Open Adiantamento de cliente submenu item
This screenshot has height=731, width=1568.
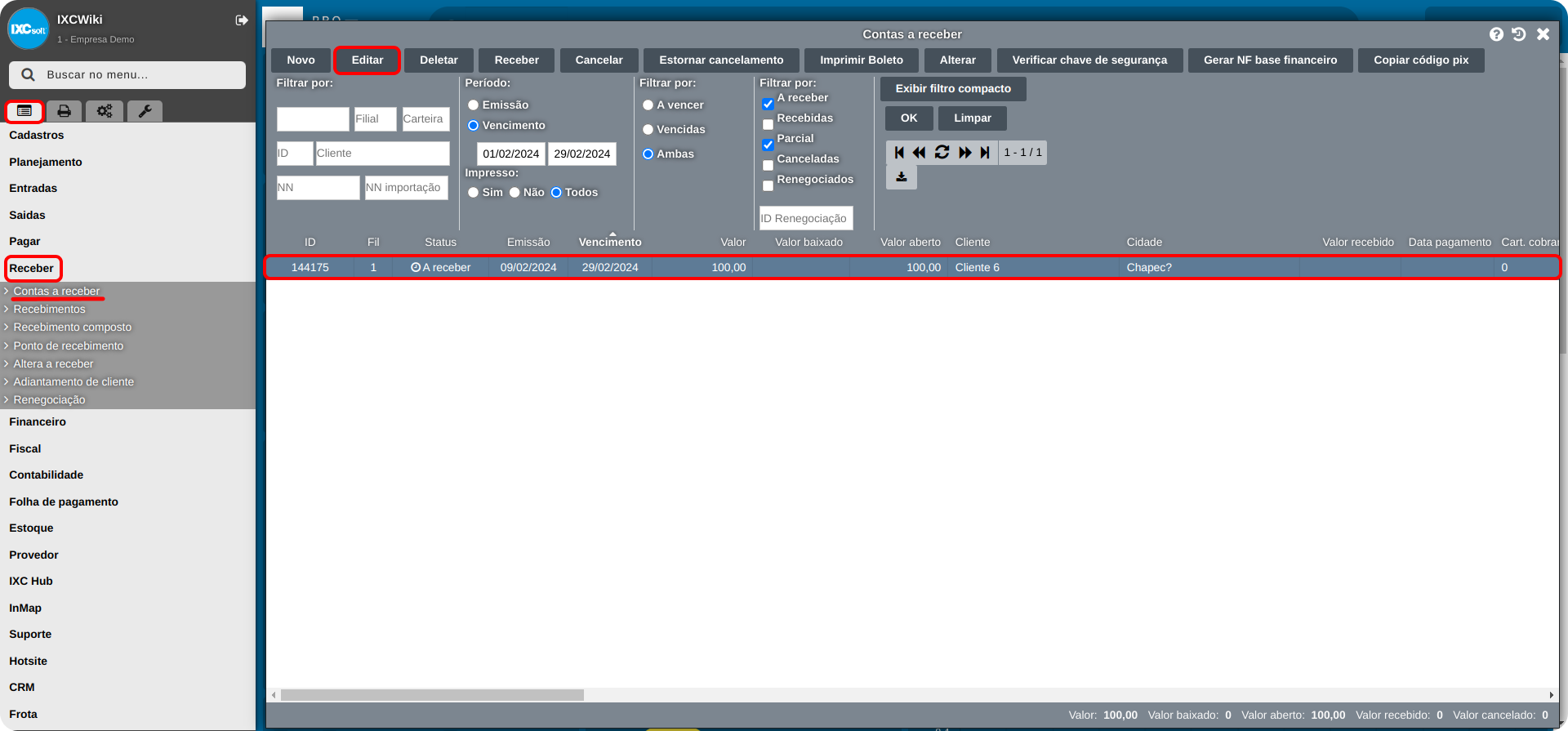pyautogui.click(x=73, y=382)
